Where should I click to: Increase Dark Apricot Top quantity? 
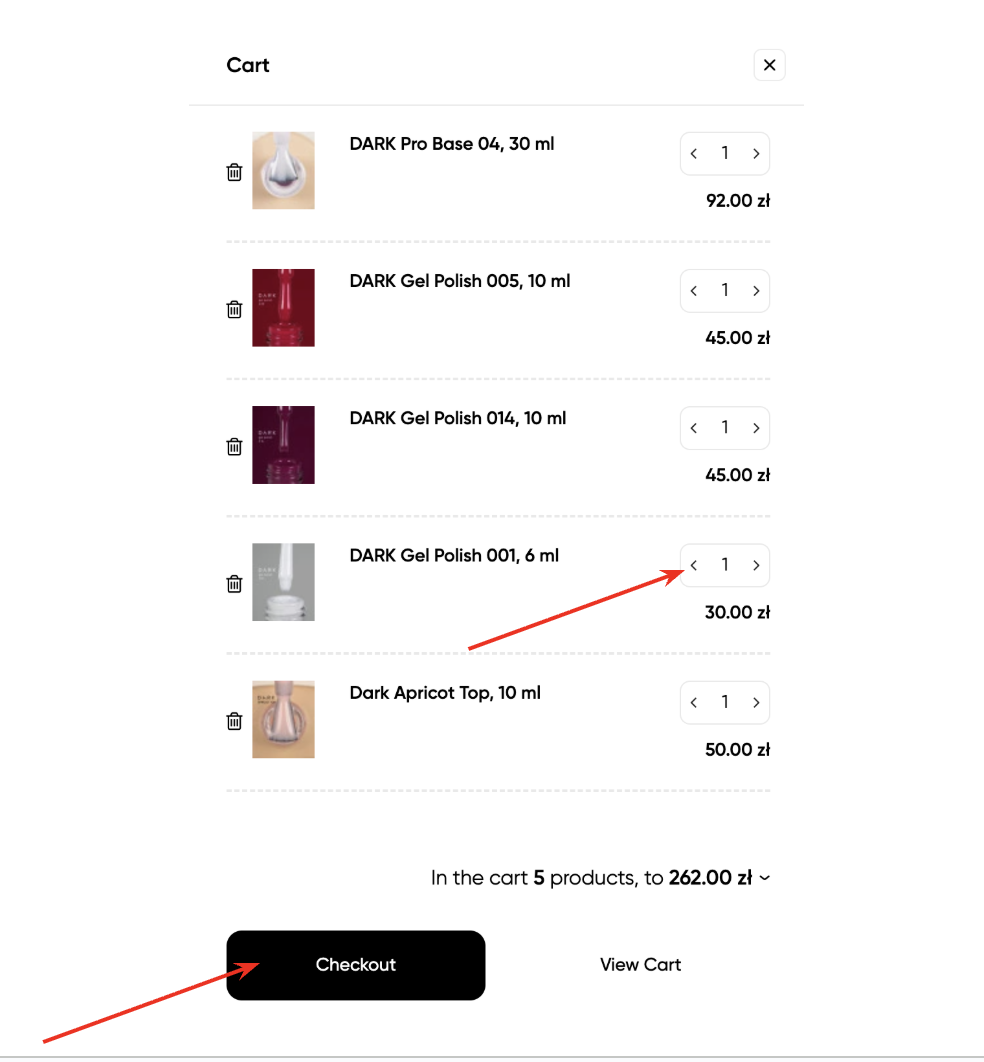tap(756, 703)
